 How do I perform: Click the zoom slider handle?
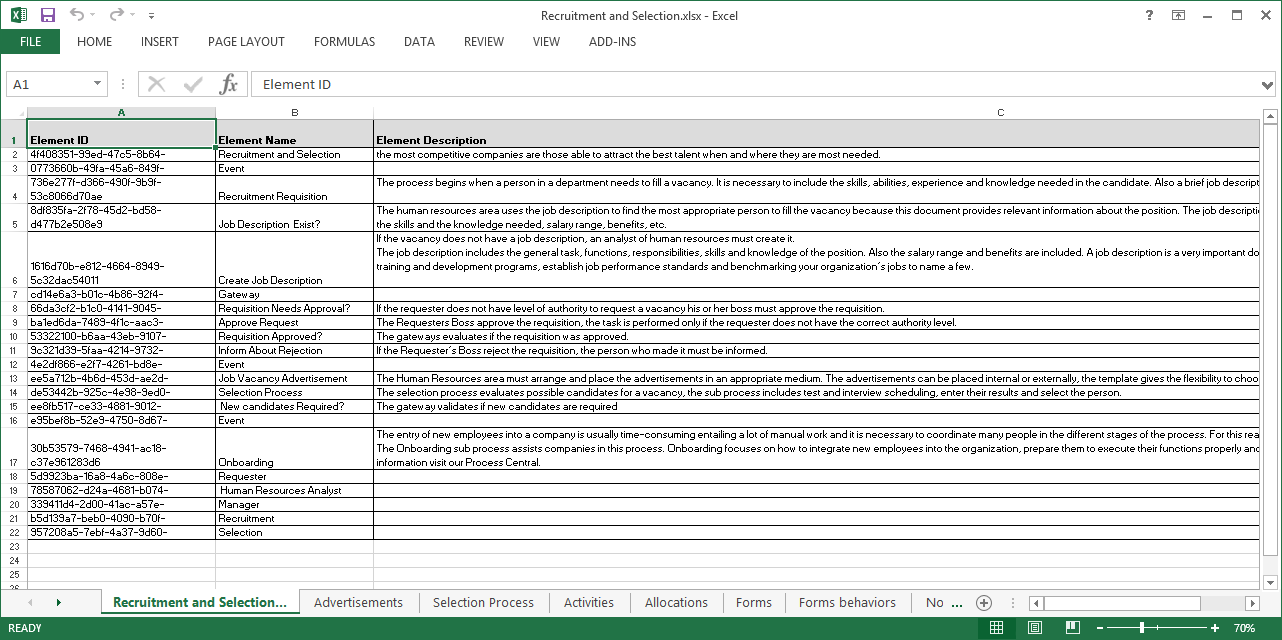tap(1141, 628)
